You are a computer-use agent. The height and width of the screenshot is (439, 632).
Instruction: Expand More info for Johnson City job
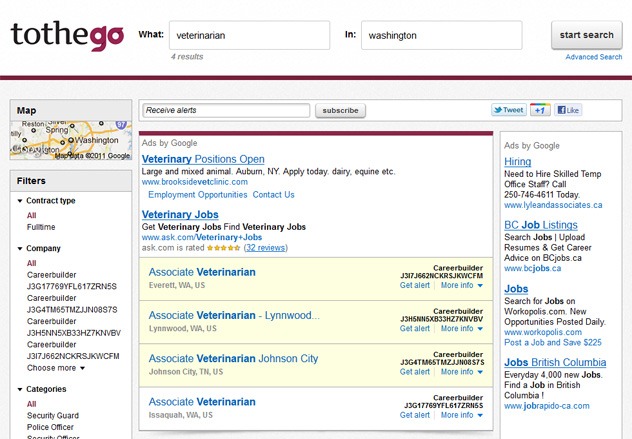[462, 372]
